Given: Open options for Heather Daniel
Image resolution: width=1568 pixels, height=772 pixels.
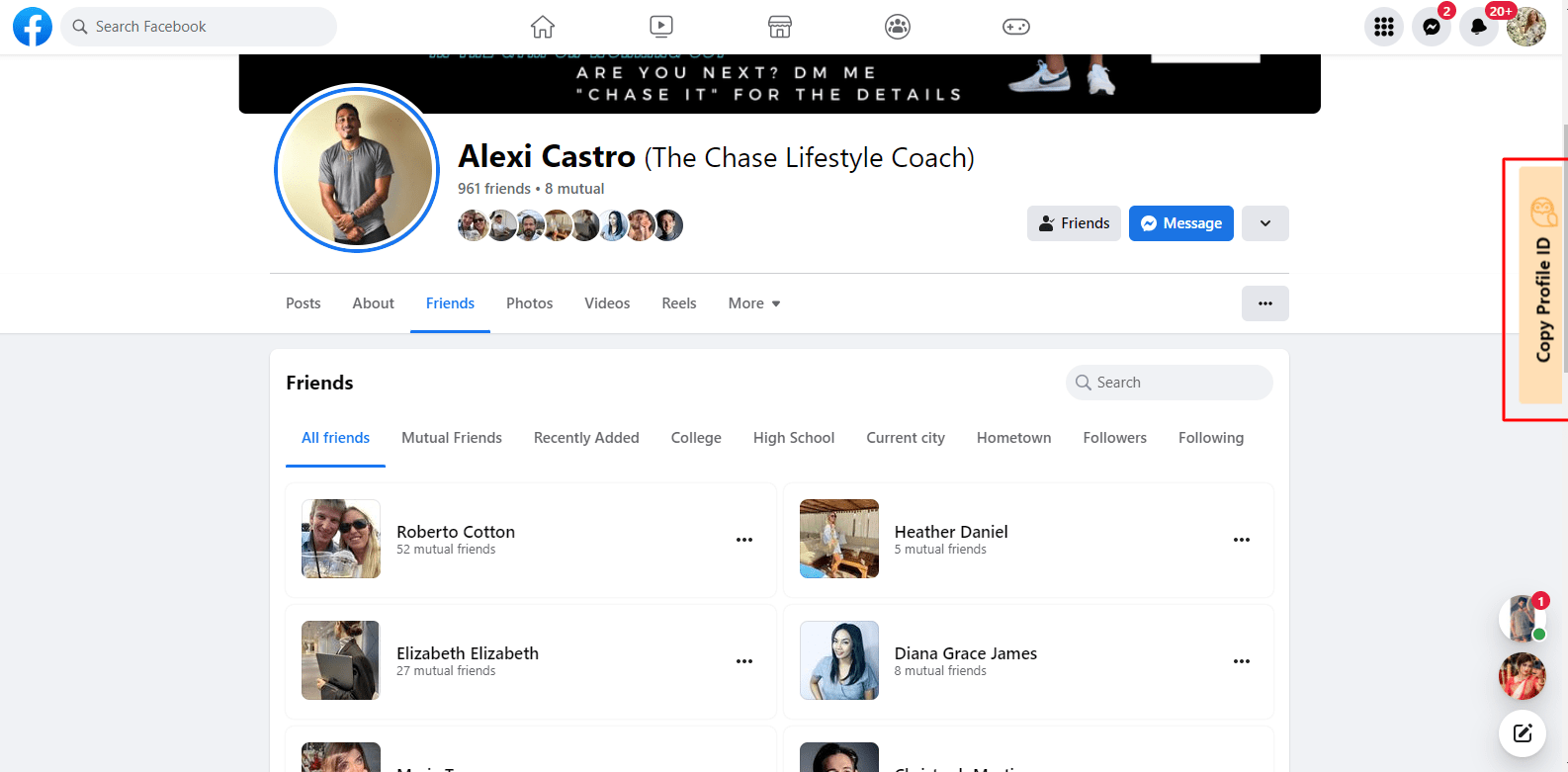Looking at the screenshot, I should [x=1242, y=540].
